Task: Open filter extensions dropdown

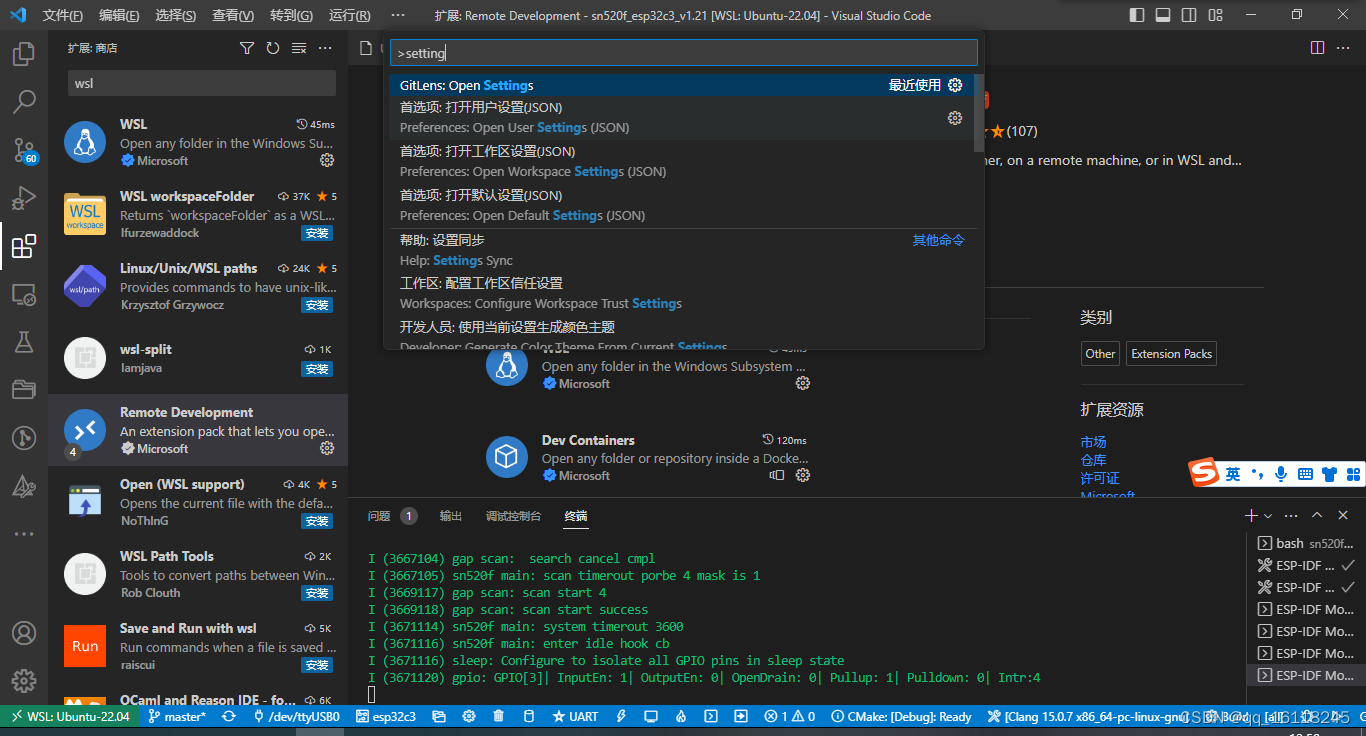Action: 247,48
